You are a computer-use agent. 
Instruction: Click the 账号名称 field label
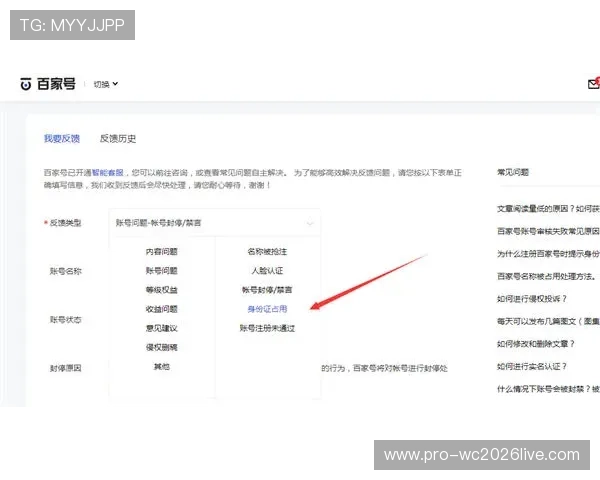65,271
